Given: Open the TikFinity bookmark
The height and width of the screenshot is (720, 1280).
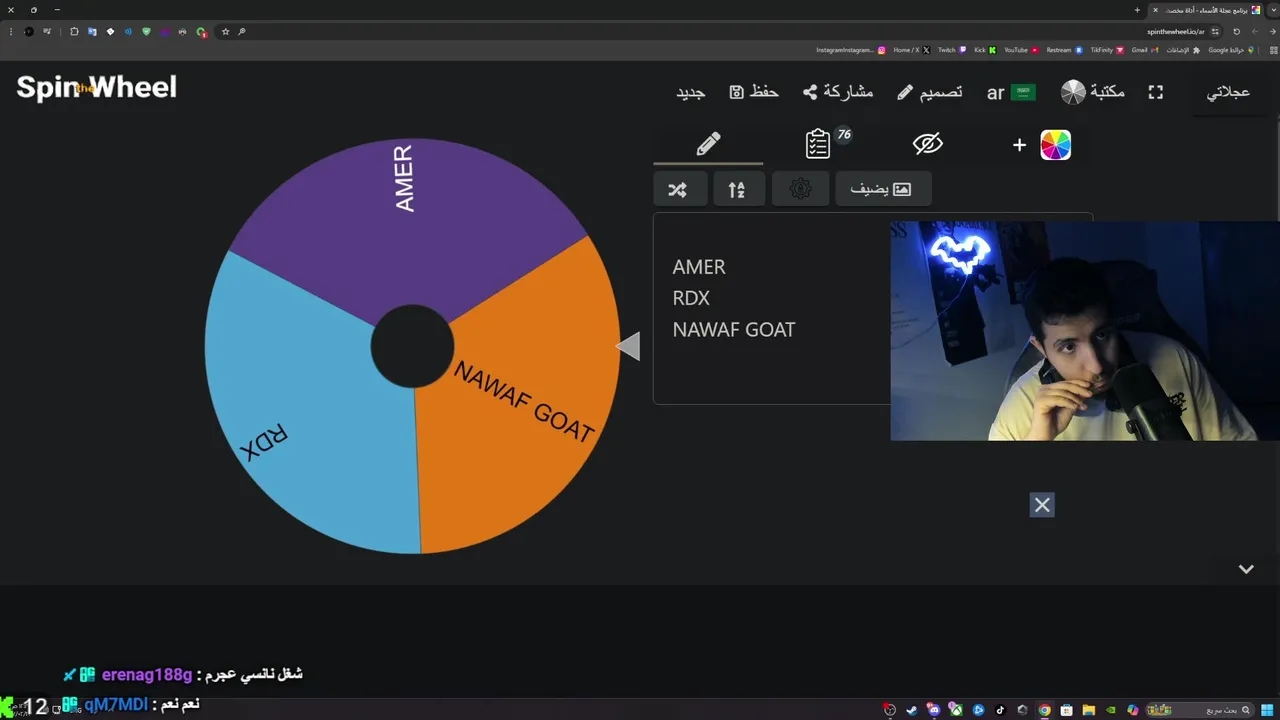Looking at the screenshot, I should (1107, 50).
